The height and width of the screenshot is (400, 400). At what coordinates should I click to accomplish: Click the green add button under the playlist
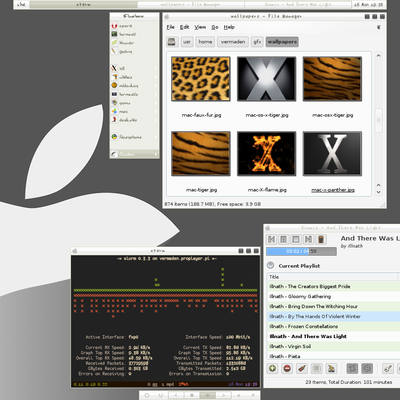[272, 368]
